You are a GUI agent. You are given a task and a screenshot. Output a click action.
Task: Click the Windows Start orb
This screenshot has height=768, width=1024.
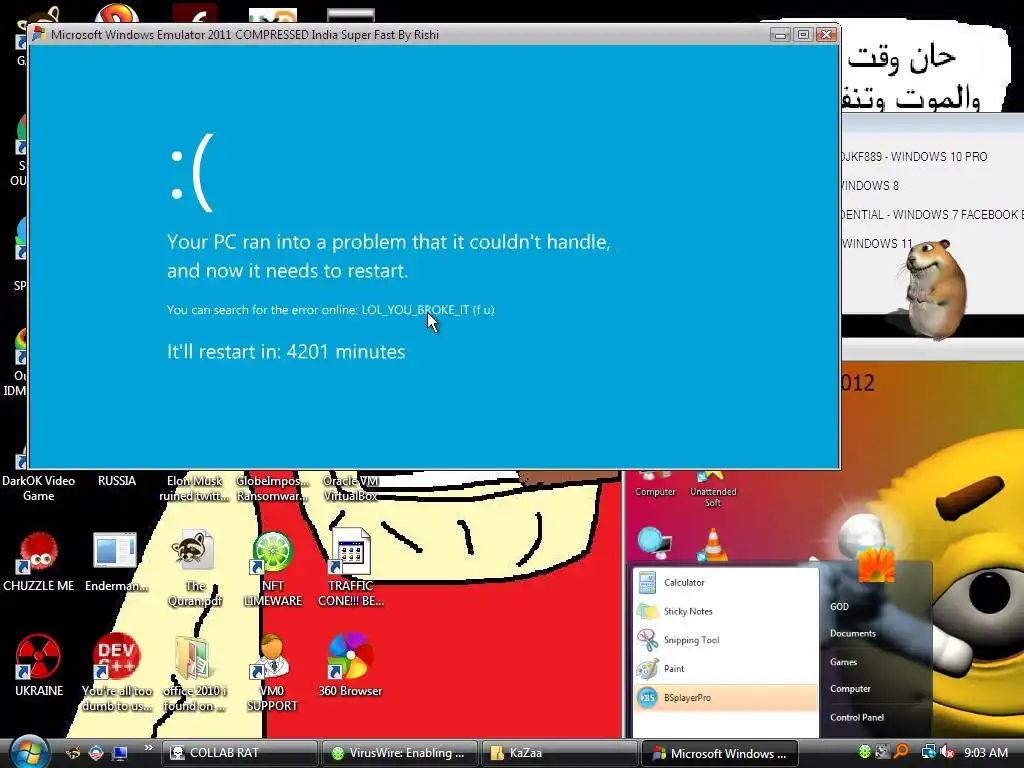[29, 752]
